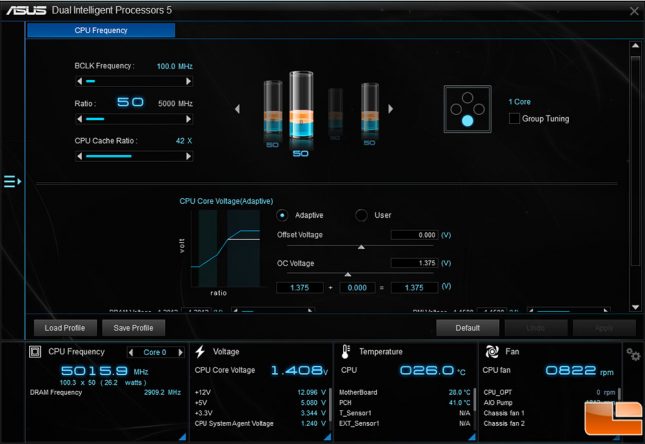This screenshot has height=444, width=645.
Task: Select the rightmost core cylinder
Action: pos(370,108)
